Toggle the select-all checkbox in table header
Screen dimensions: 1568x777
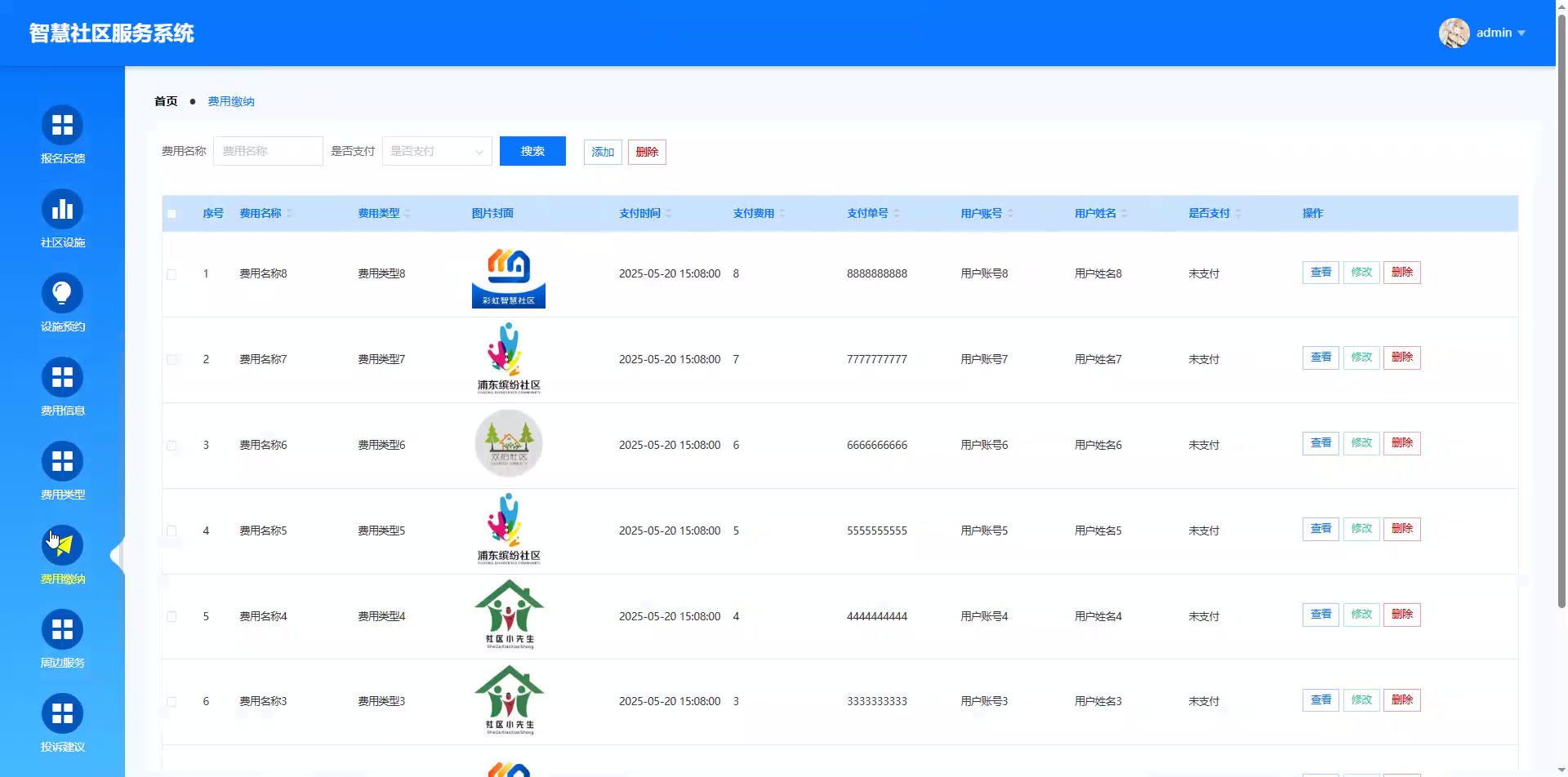pyautogui.click(x=171, y=214)
